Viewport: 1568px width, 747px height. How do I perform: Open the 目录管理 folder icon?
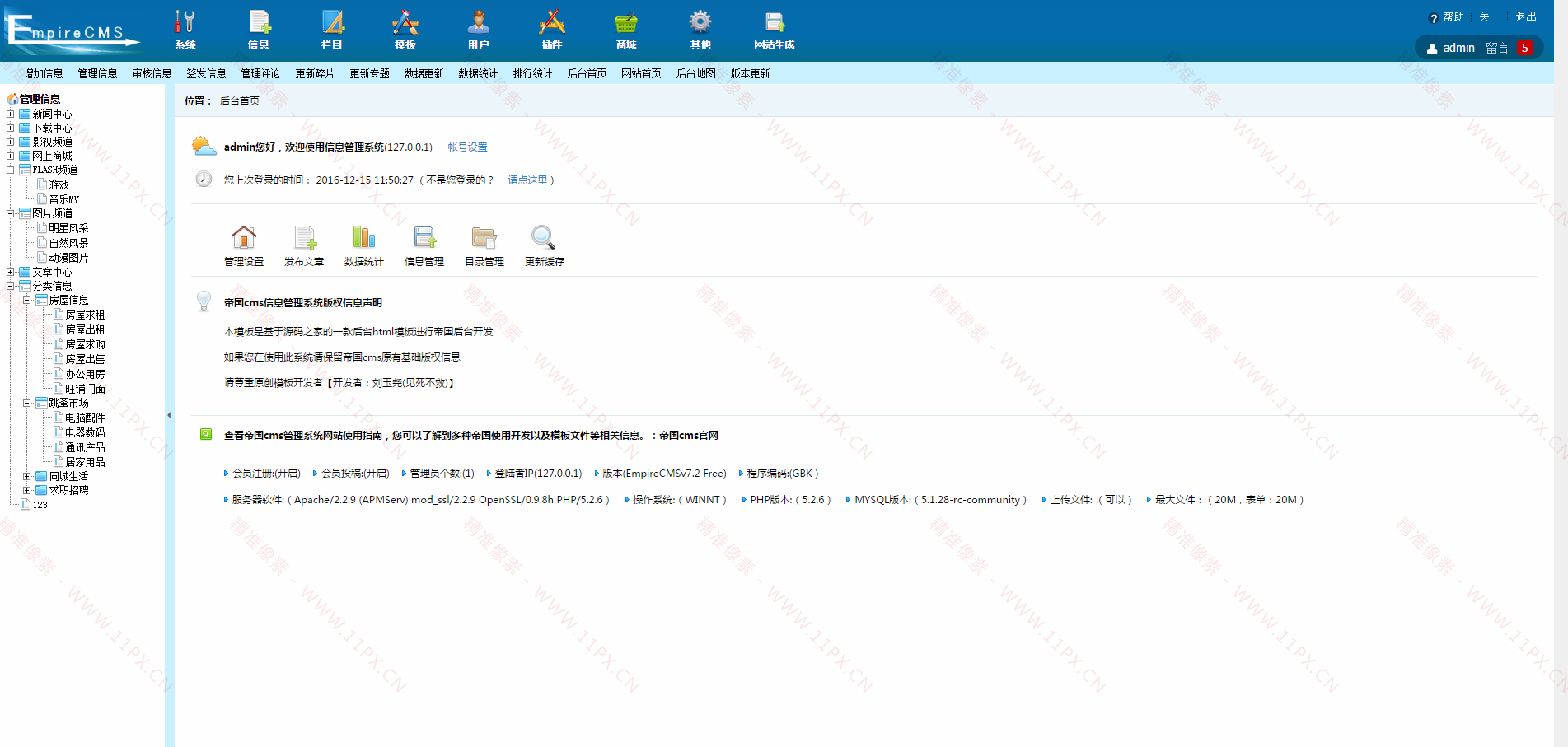(484, 237)
